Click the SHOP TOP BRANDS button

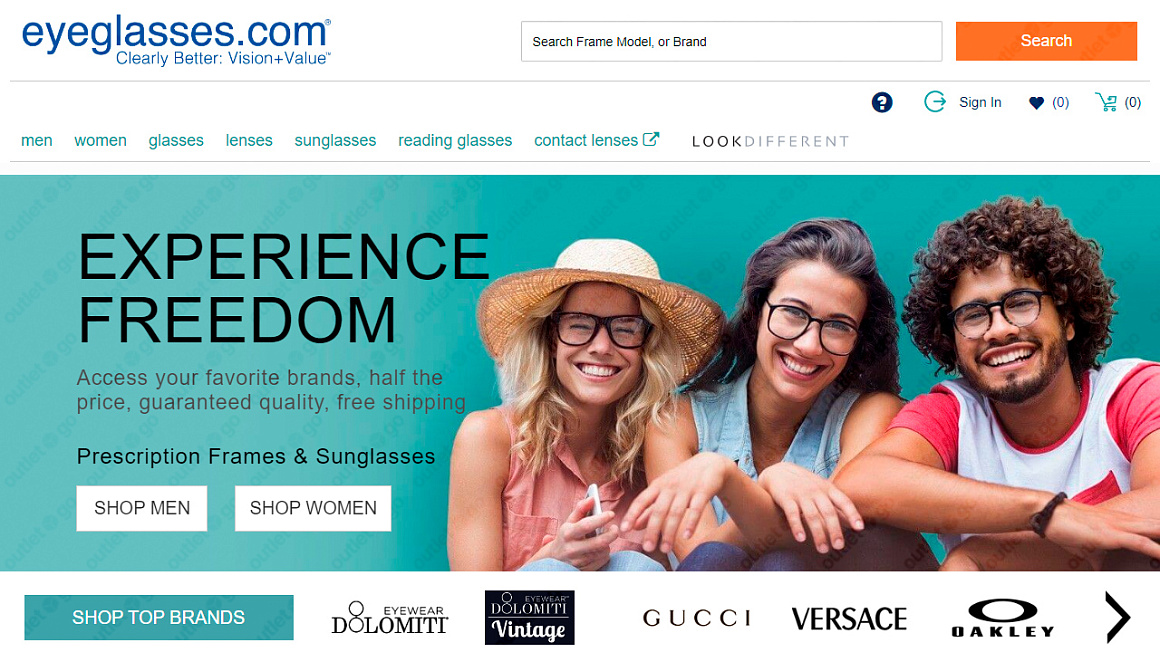[x=159, y=618]
